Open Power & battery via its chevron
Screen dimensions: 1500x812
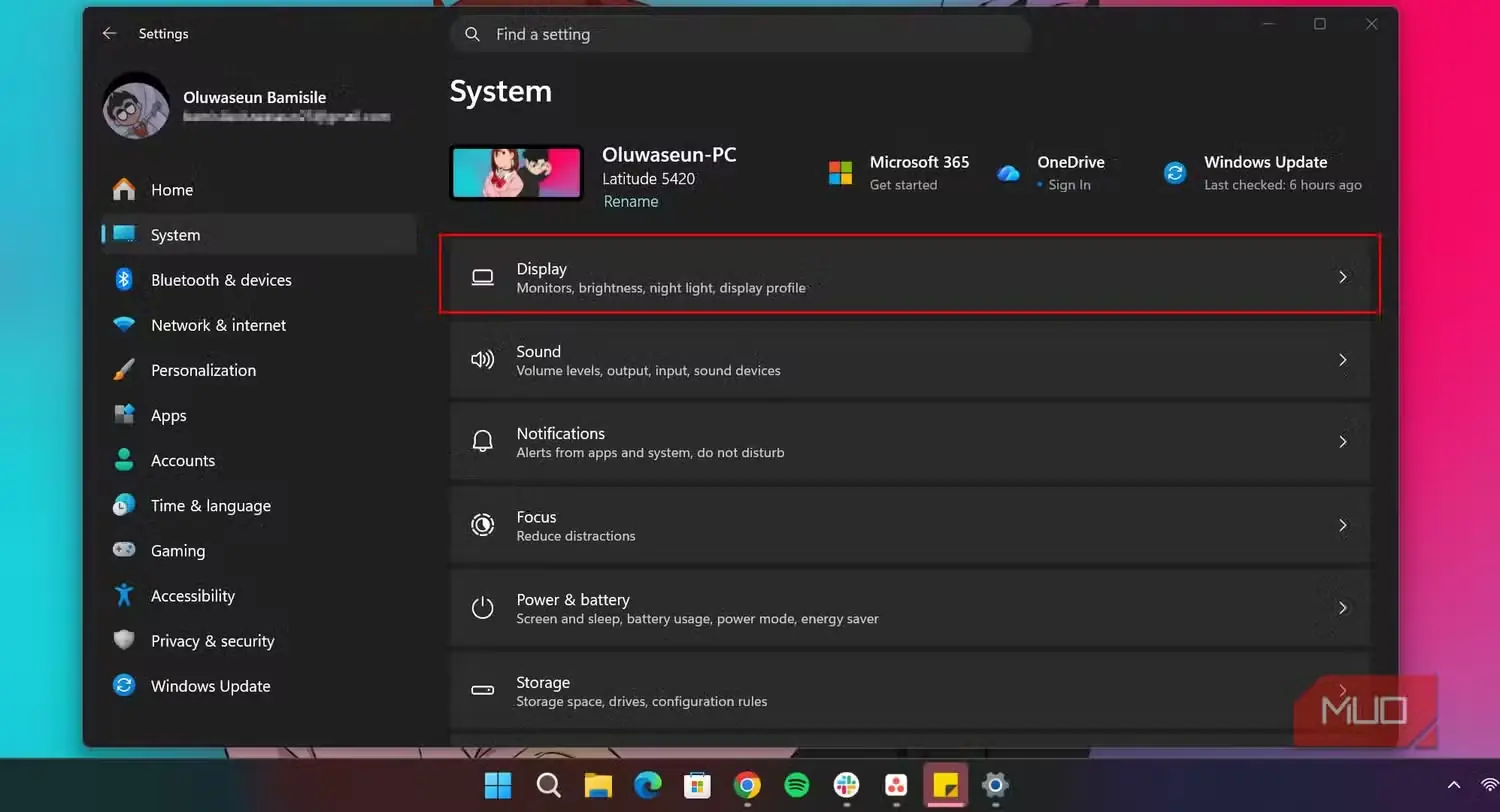tap(1343, 608)
